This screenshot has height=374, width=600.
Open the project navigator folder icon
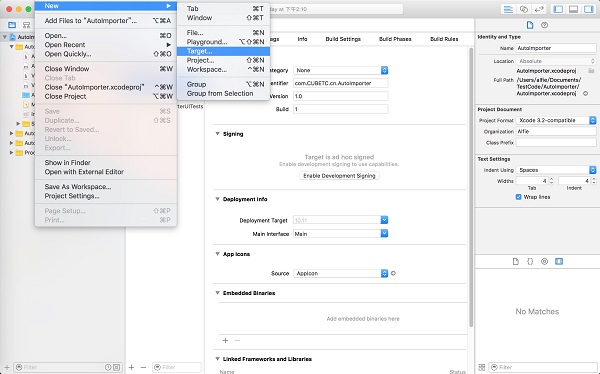12,25
